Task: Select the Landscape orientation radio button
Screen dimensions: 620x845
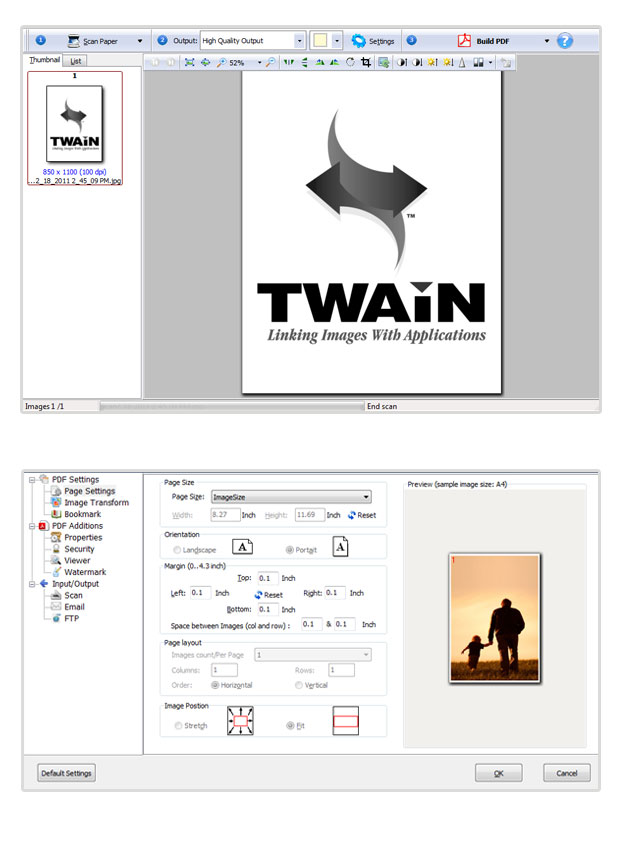Action: click(178, 550)
